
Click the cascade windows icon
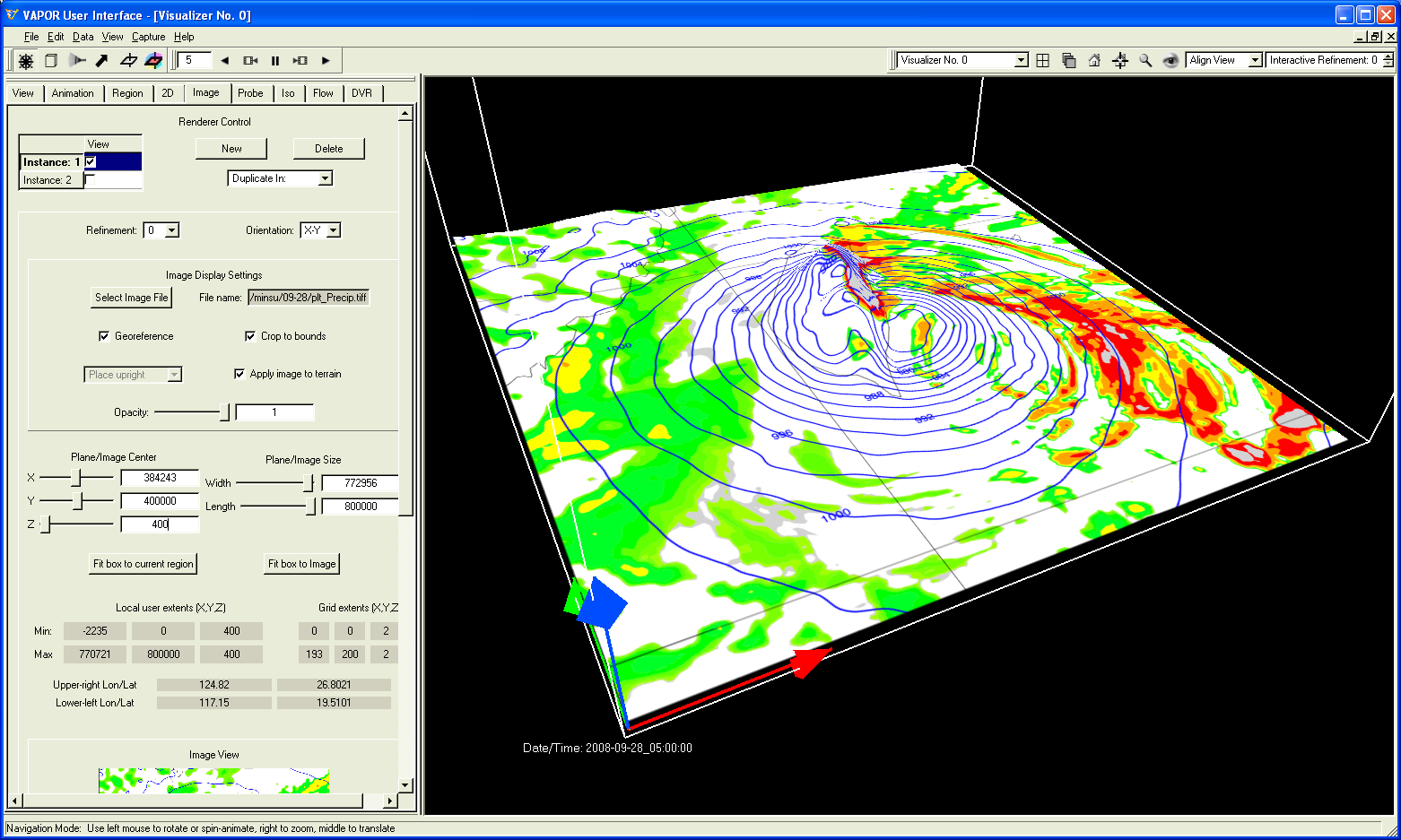click(1068, 61)
